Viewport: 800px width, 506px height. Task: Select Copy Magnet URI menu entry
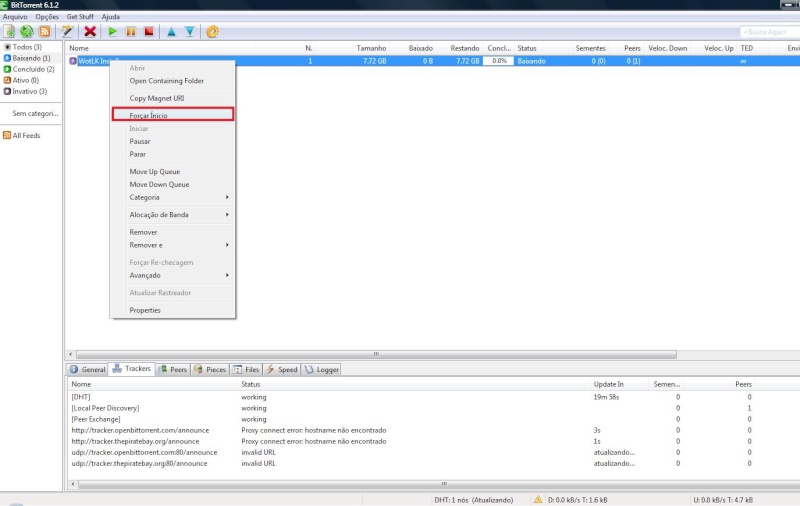[172, 98]
